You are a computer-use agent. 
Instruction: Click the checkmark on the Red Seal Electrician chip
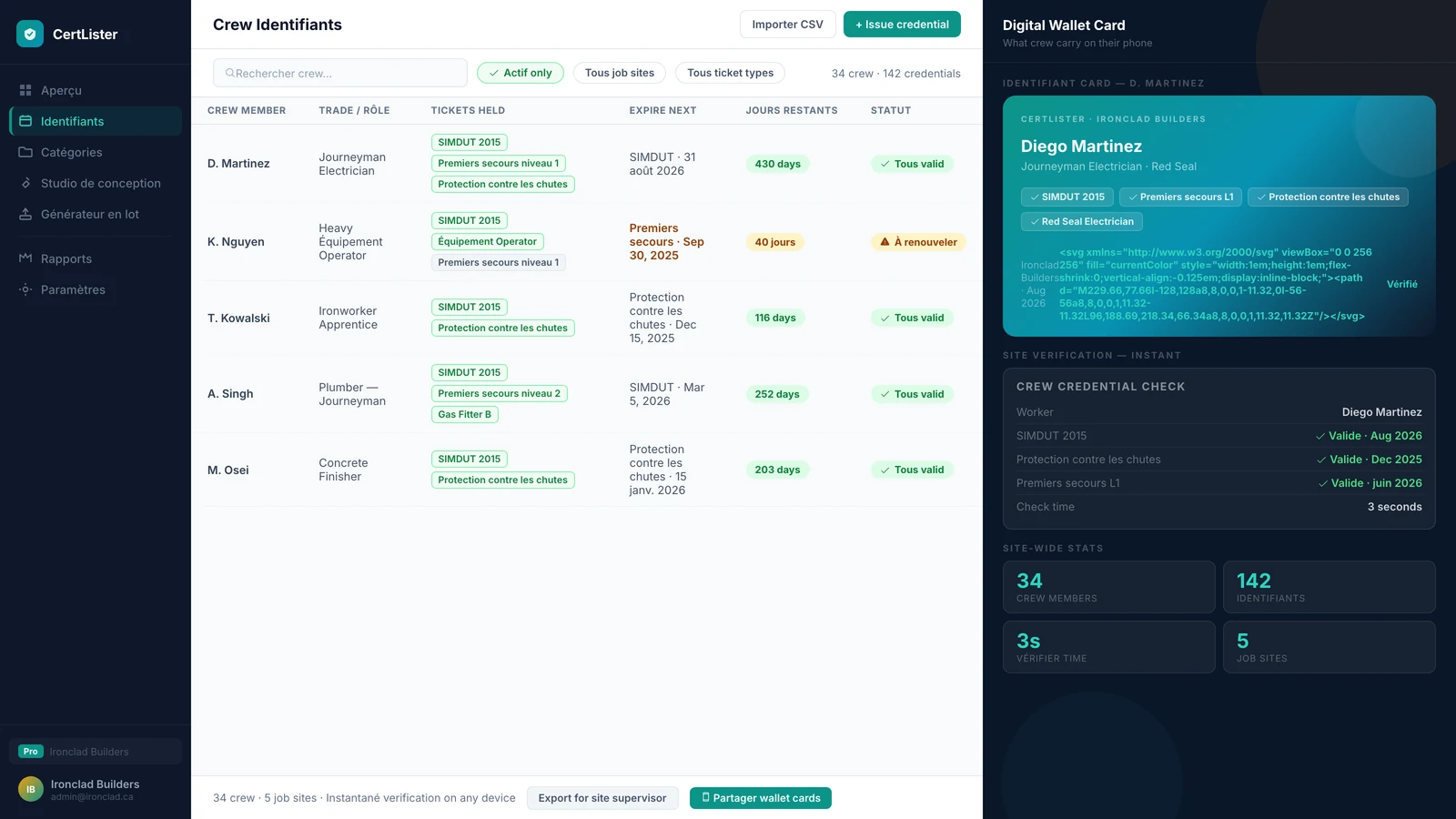pos(1035,221)
